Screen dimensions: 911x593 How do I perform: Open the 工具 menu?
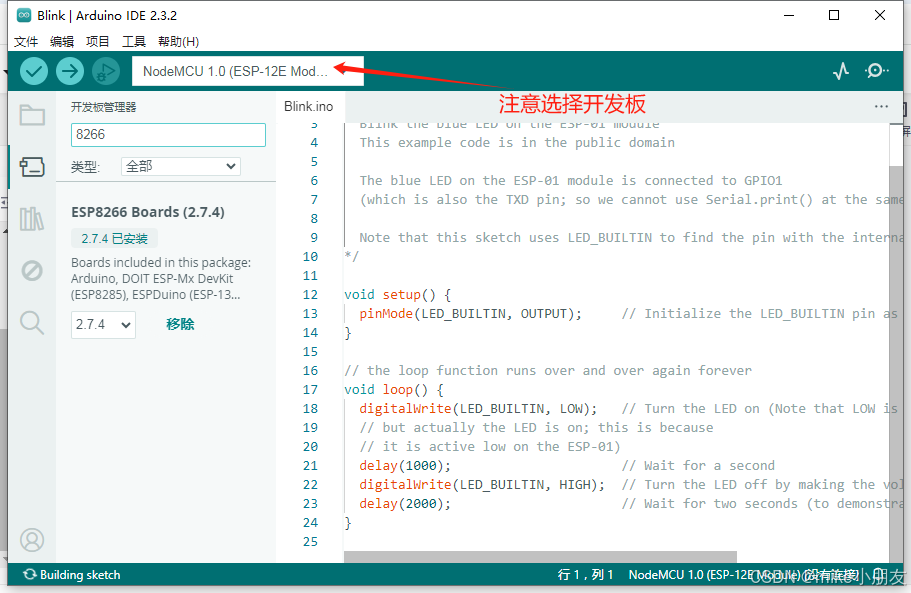point(134,42)
